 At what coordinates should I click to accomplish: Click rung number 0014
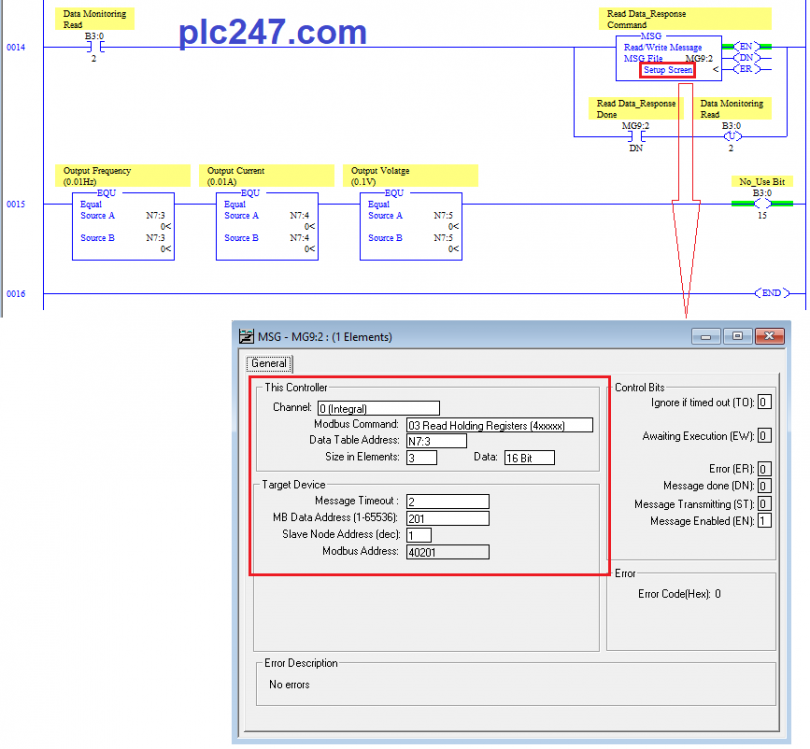pyautogui.click(x=15, y=48)
